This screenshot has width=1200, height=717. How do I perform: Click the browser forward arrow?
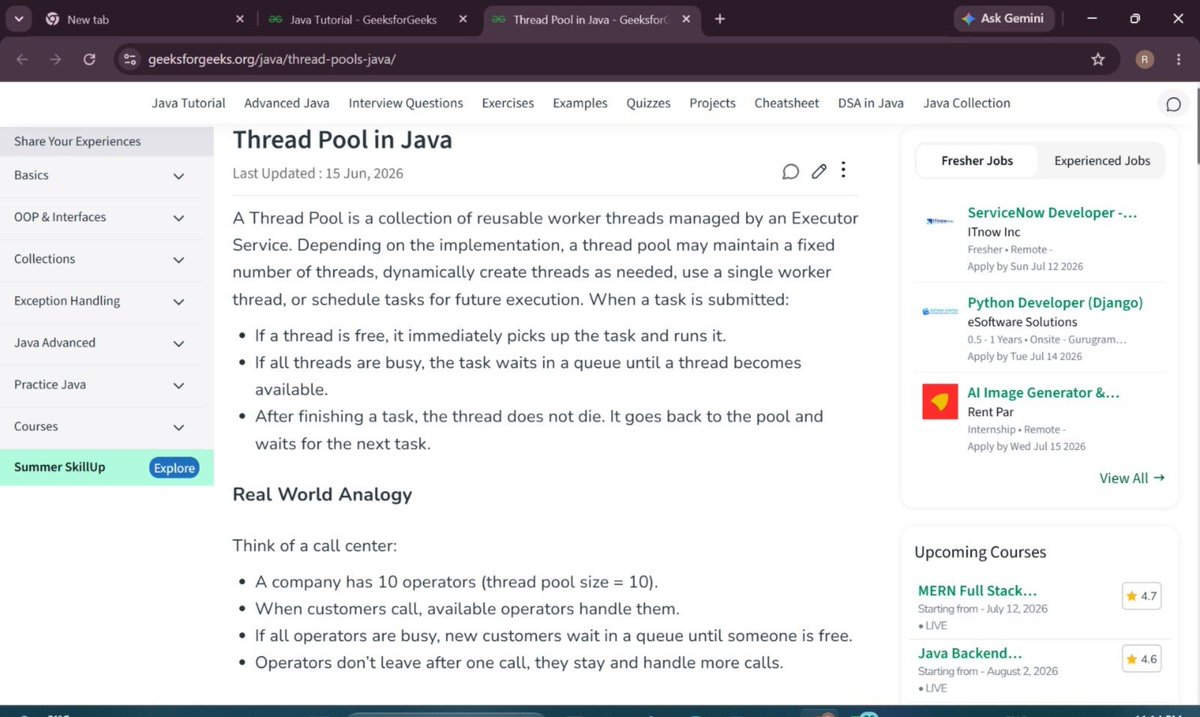[x=55, y=59]
